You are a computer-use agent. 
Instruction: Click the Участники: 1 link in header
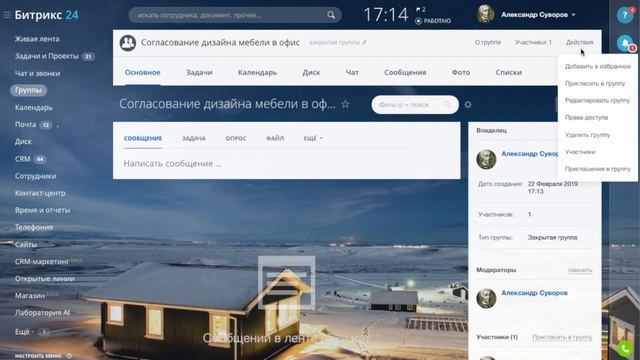[533, 42]
